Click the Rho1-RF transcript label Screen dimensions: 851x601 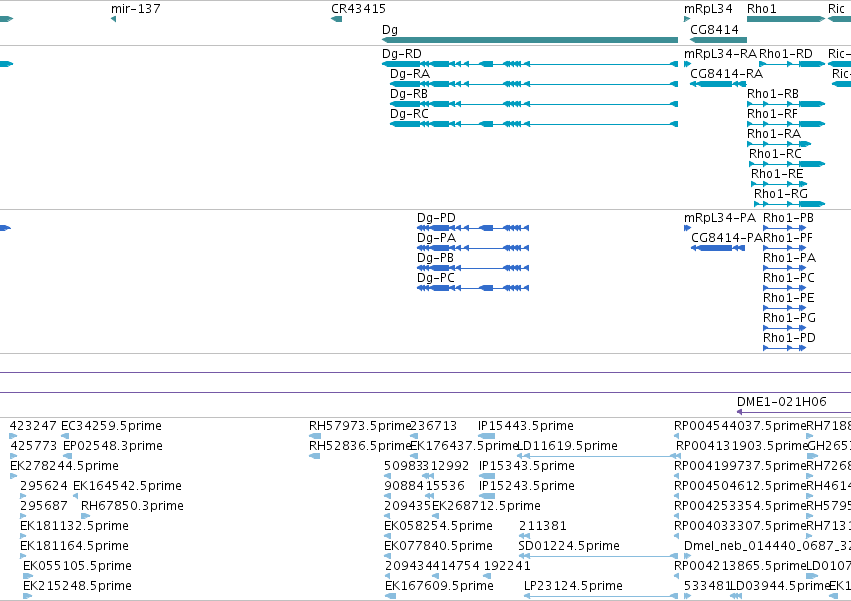pos(772,114)
